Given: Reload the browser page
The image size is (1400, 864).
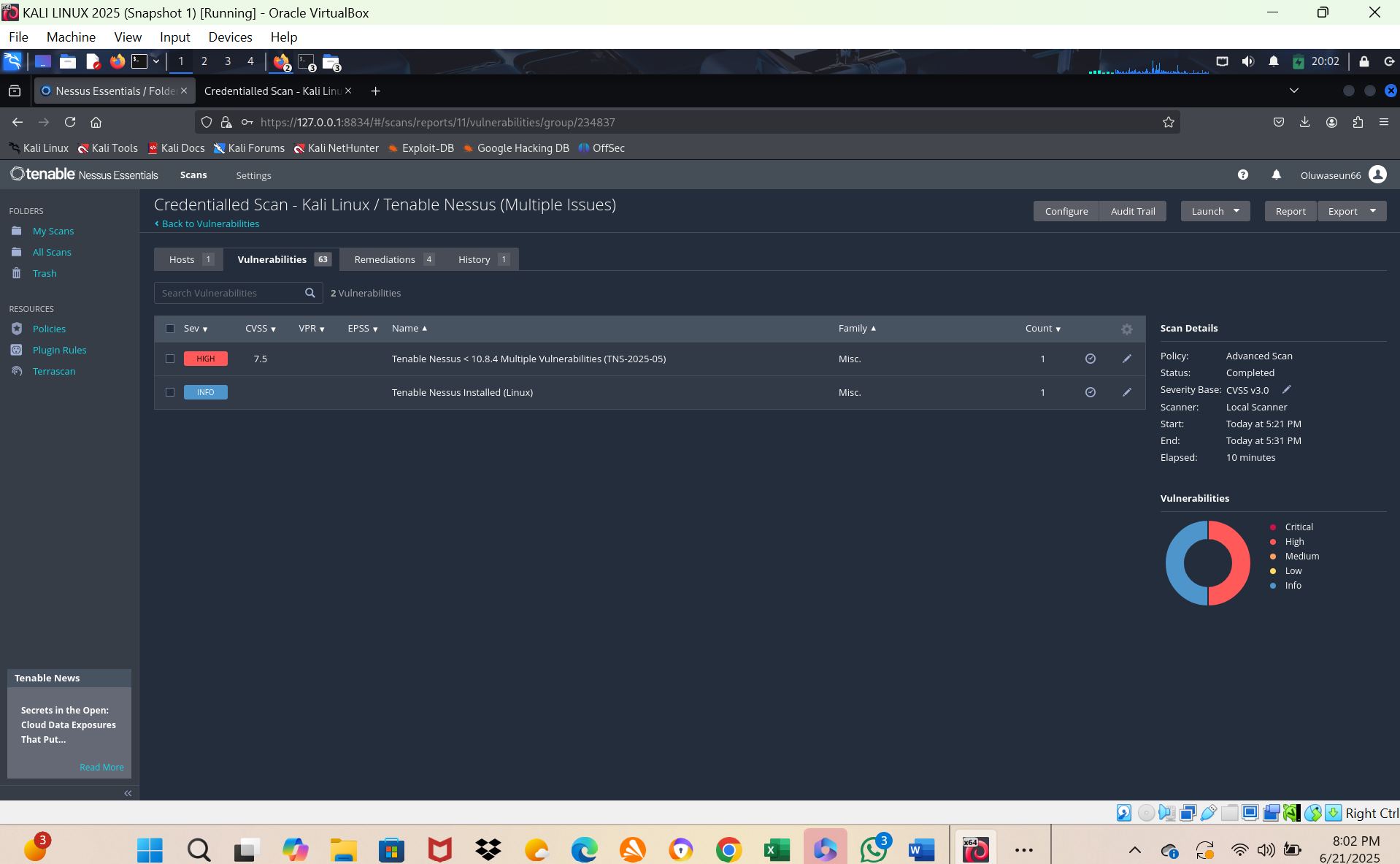Looking at the screenshot, I should click(x=70, y=122).
